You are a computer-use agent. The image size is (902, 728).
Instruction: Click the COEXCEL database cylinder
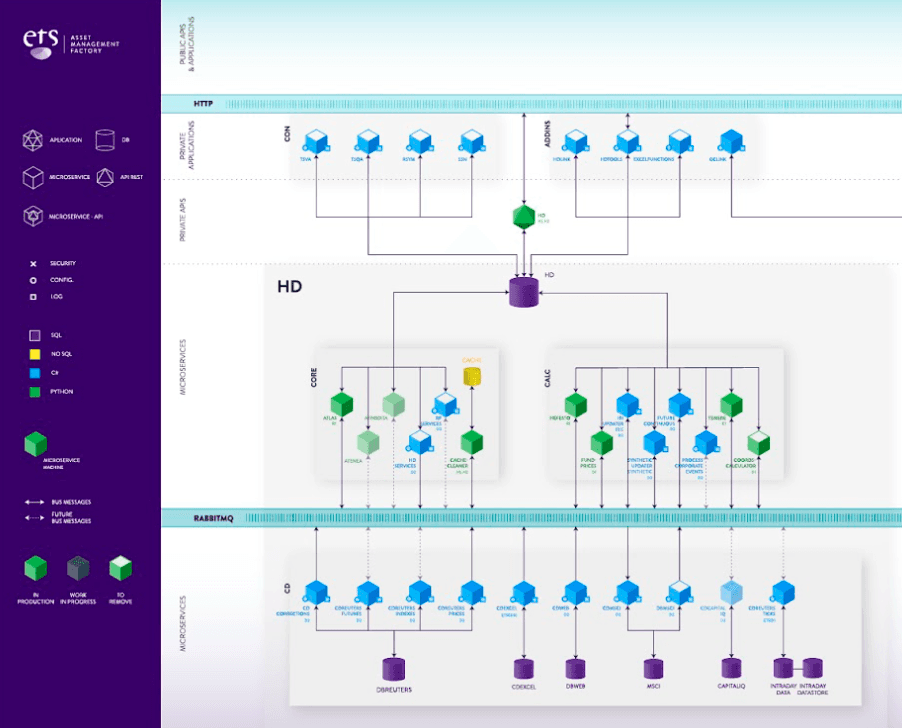(x=523, y=669)
